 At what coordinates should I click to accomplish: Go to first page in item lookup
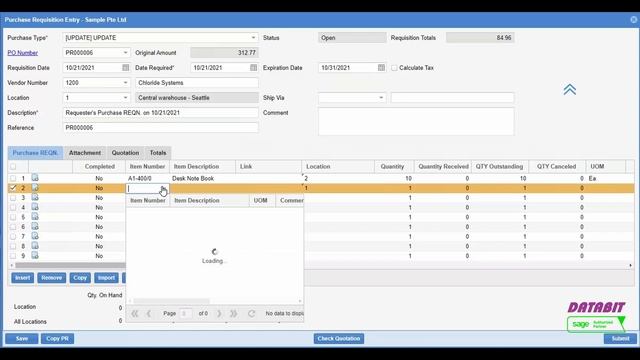pos(134,313)
